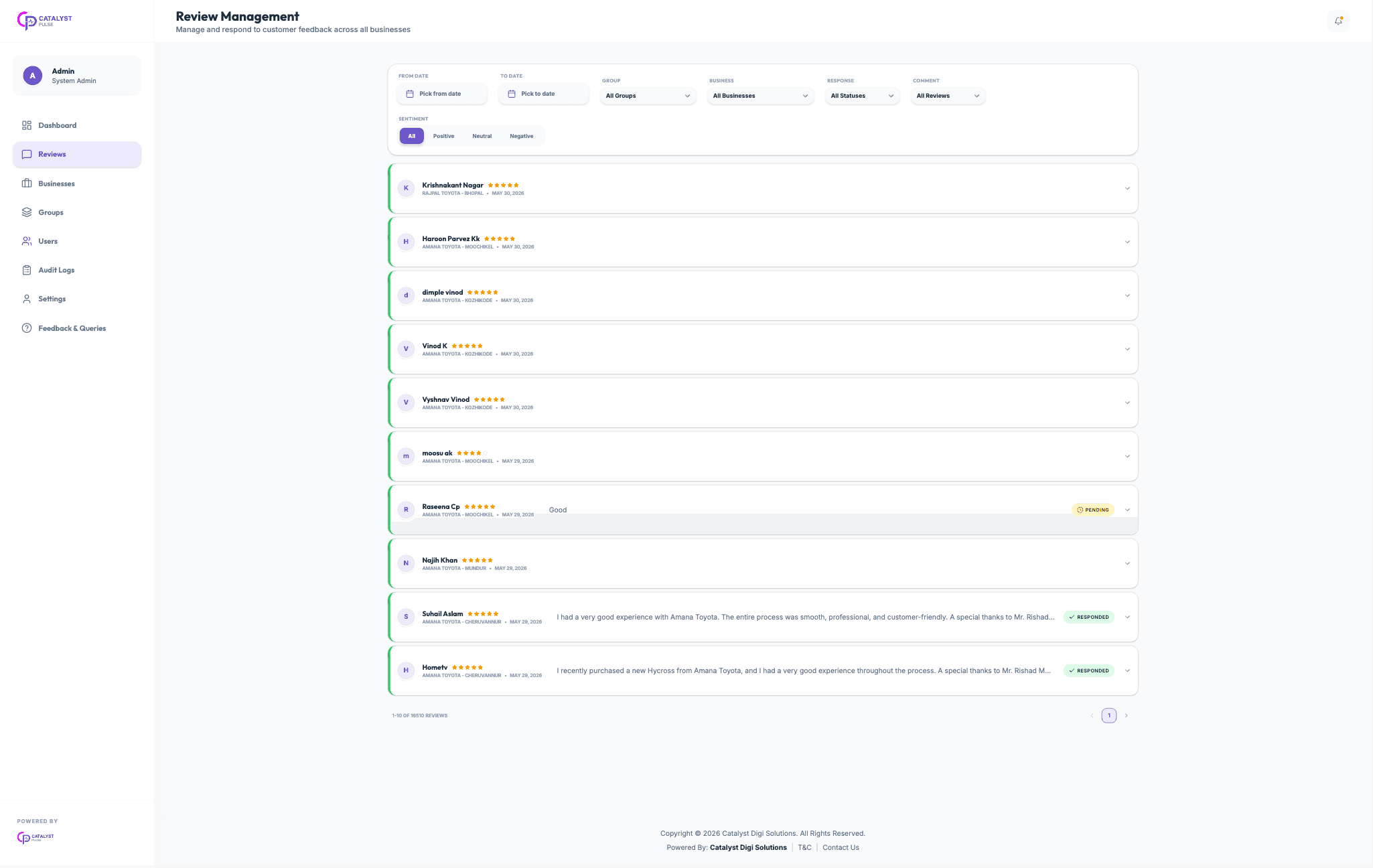Click the From Date calendar icon
Image resolution: width=1373 pixels, height=868 pixels.
tap(410, 94)
